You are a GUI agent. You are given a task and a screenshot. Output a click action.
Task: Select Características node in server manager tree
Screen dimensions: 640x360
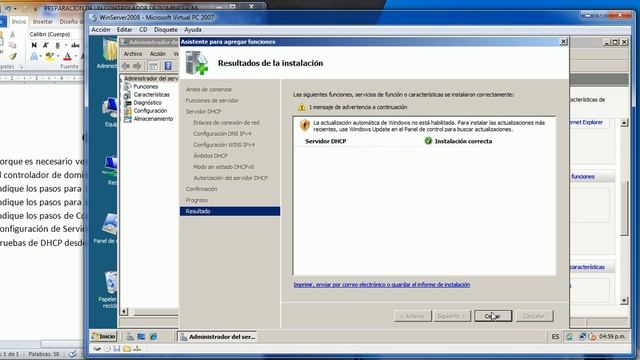pos(151,94)
